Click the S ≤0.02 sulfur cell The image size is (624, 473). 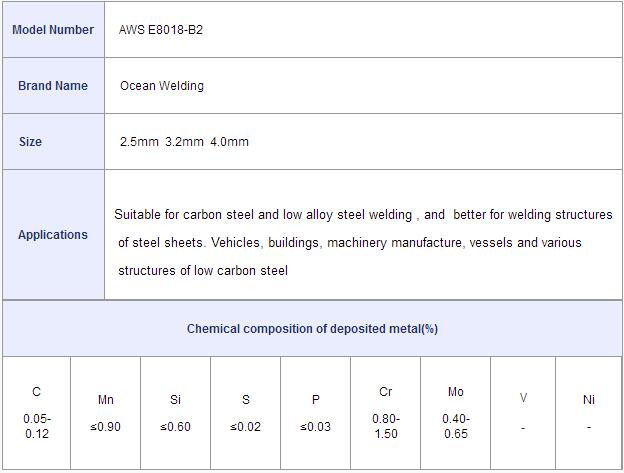pos(246,413)
